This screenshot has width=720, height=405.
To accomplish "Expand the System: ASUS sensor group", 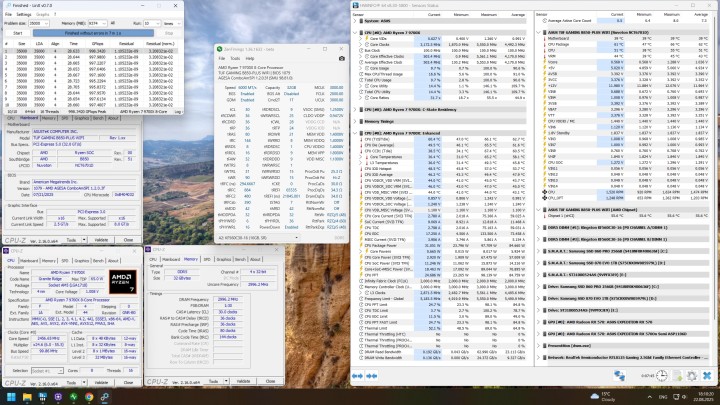I will [355, 21].
